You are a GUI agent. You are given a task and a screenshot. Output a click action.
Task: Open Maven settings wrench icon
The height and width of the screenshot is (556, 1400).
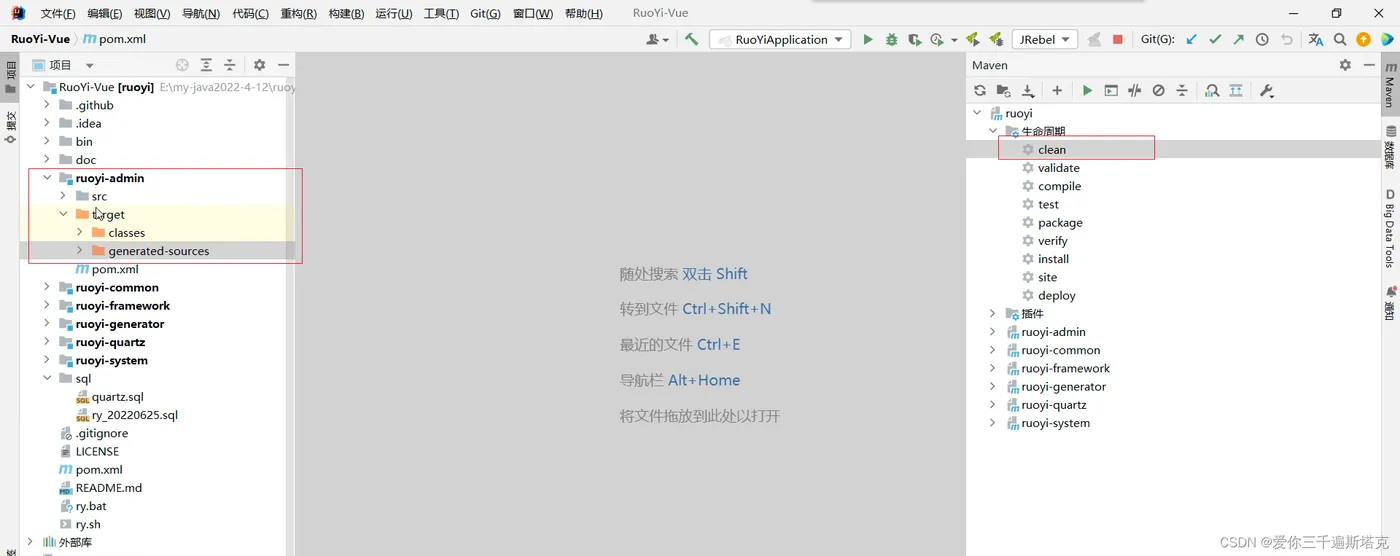[1266, 90]
